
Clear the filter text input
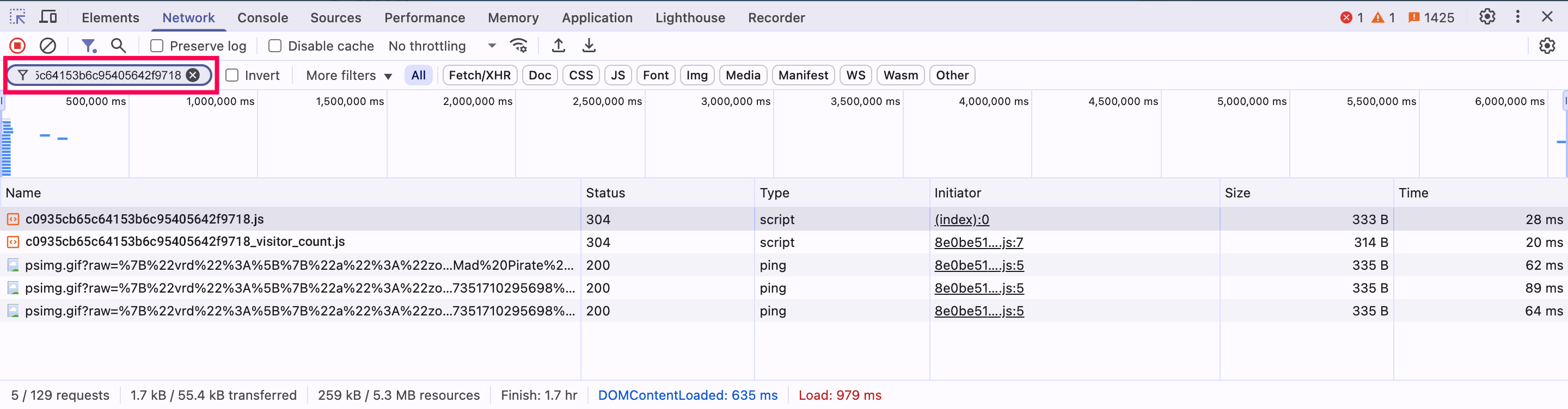(193, 76)
